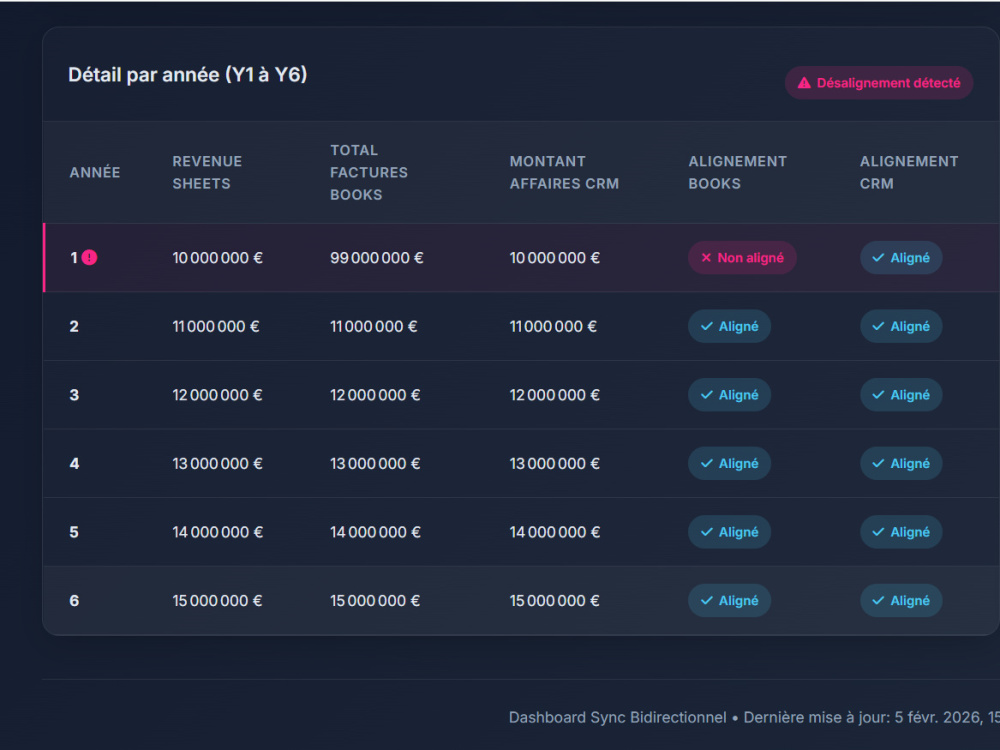This screenshot has width=1000, height=750.
Task: Click Aligné Books badge in year 6 row
Action: (x=730, y=601)
